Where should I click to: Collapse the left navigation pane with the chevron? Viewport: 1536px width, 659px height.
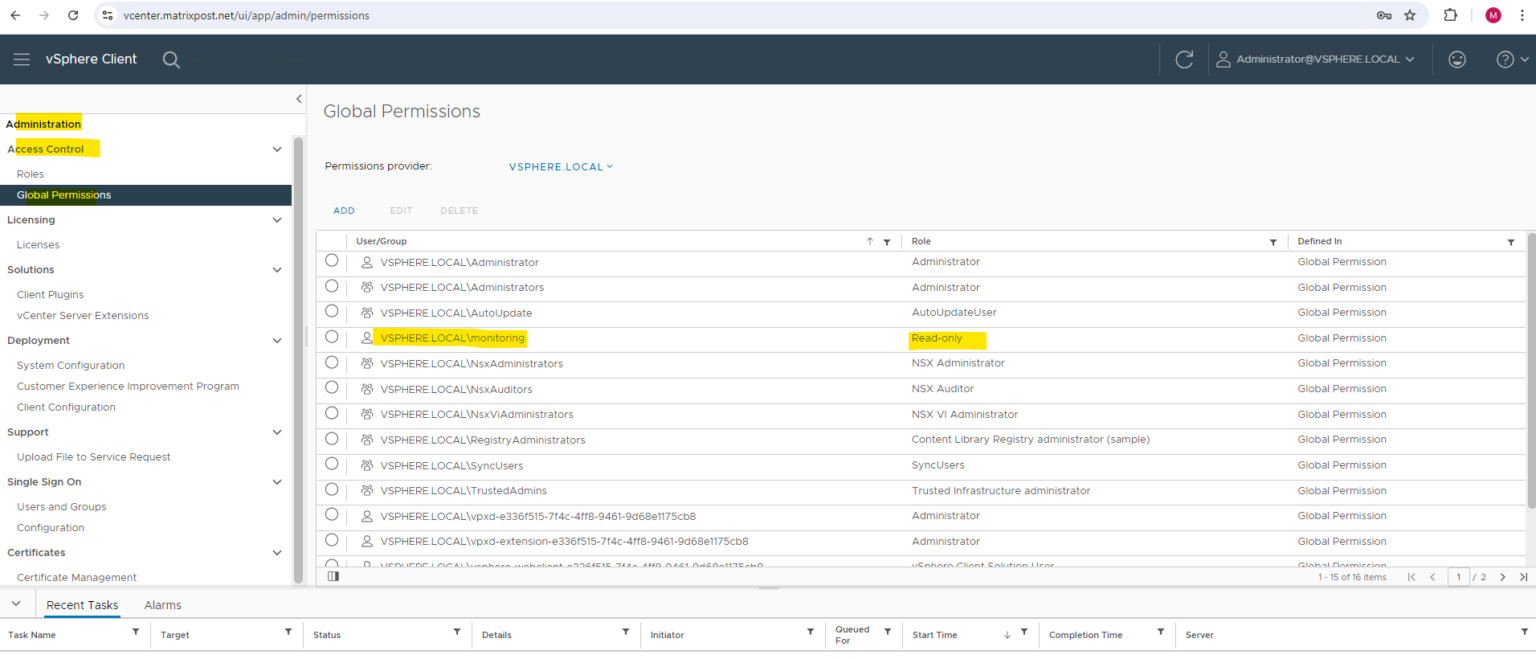tap(298, 99)
